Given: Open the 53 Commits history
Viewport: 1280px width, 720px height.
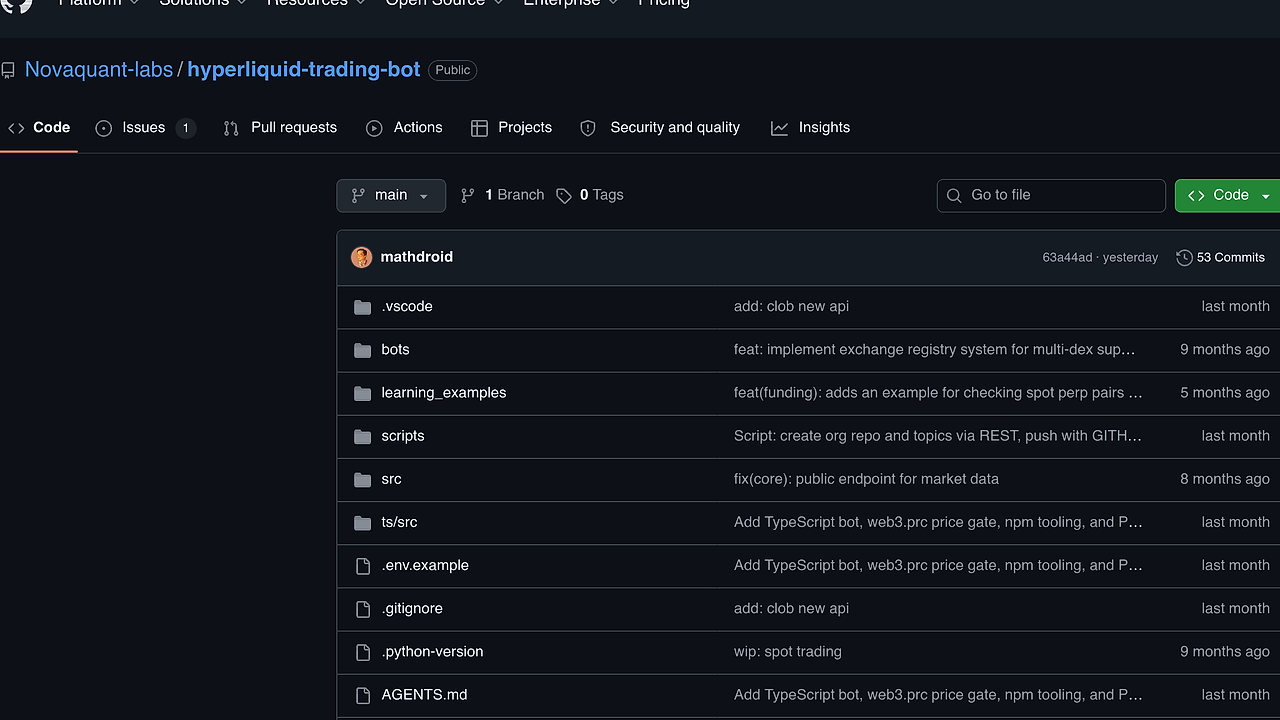Looking at the screenshot, I should tap(1221, 257).
